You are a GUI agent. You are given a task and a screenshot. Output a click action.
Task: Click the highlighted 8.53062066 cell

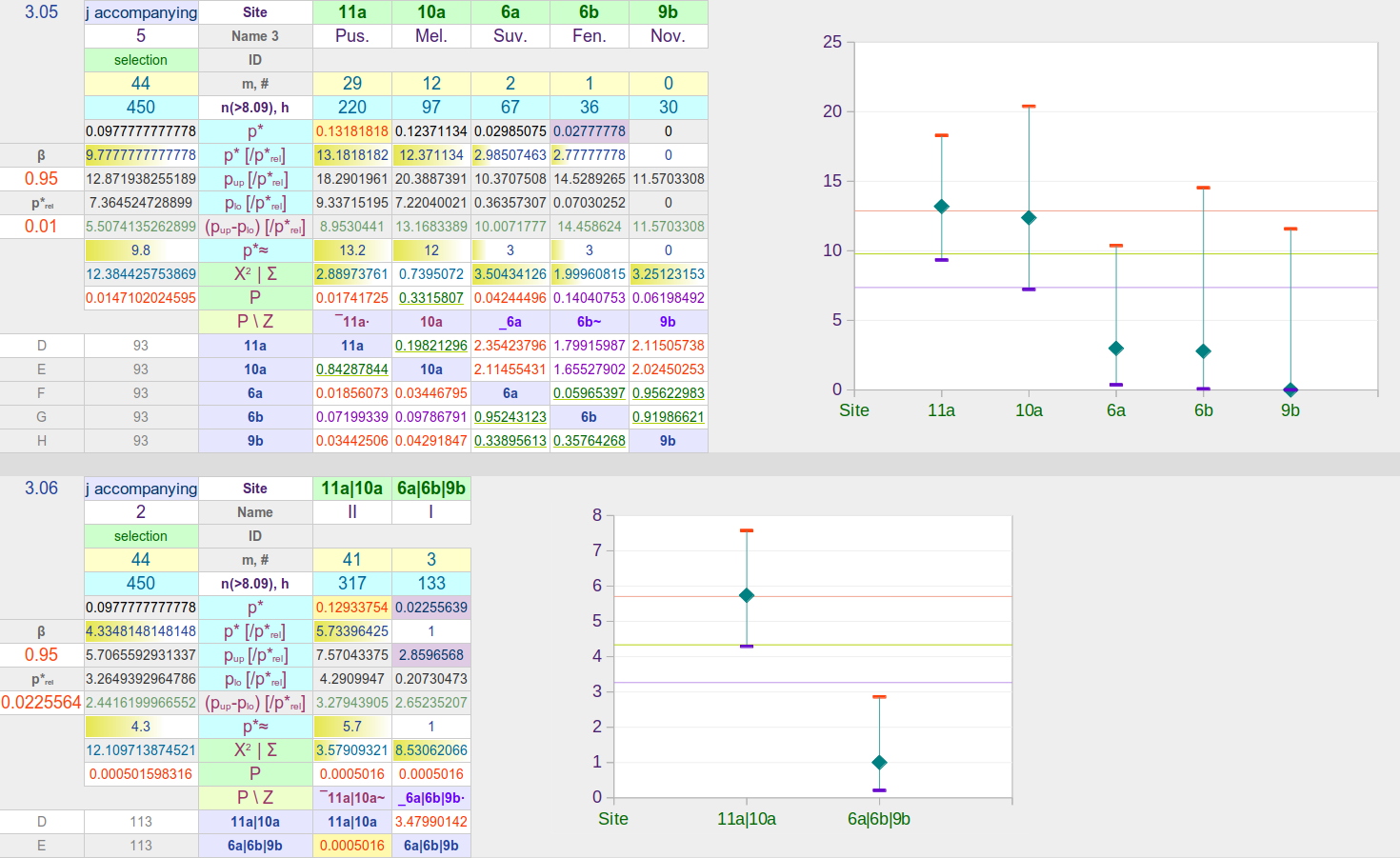click(x=430, y=750)
